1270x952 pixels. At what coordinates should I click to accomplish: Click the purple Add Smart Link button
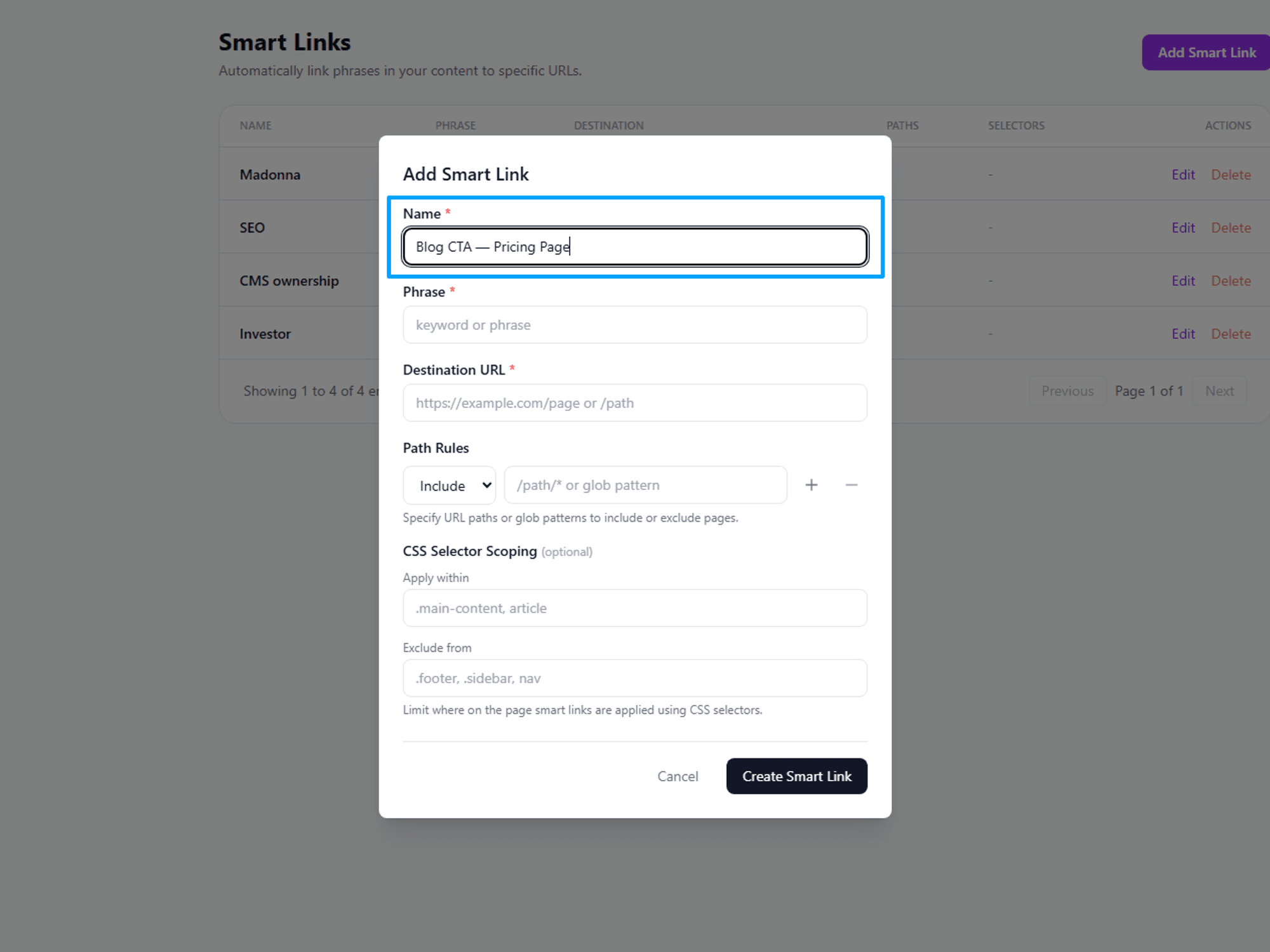point(1205,52)
